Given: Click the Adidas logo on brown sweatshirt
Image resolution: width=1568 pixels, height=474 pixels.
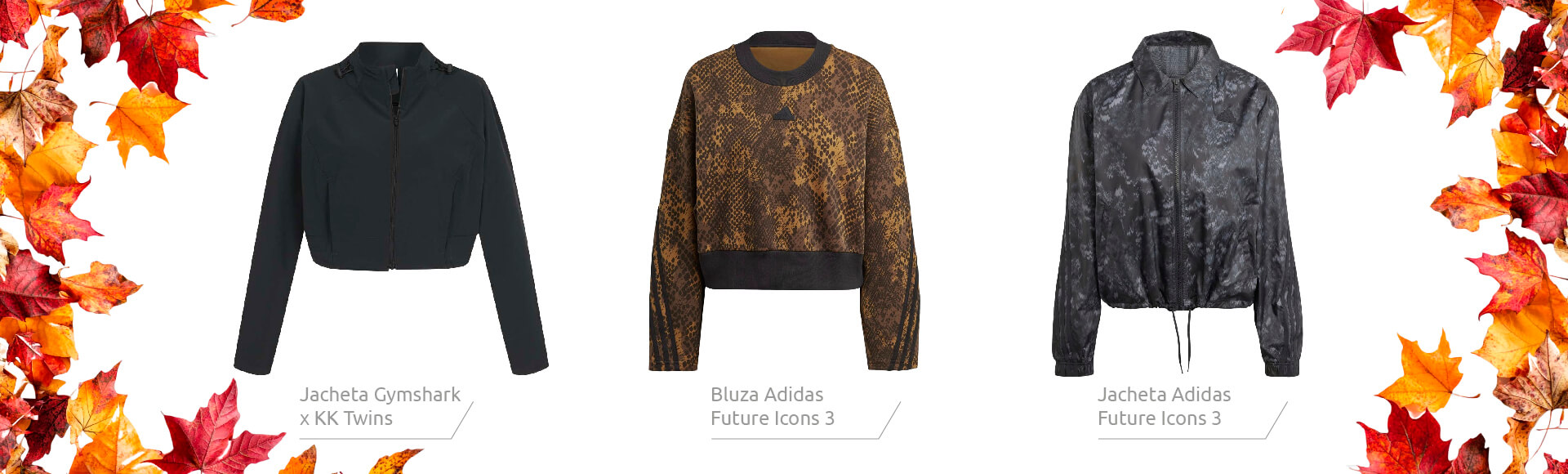Looking at the screenshot, I should [x=784, y=114].
